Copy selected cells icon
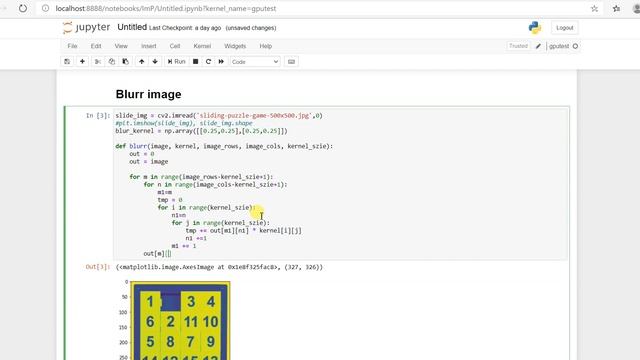 [x=111, y=62]
